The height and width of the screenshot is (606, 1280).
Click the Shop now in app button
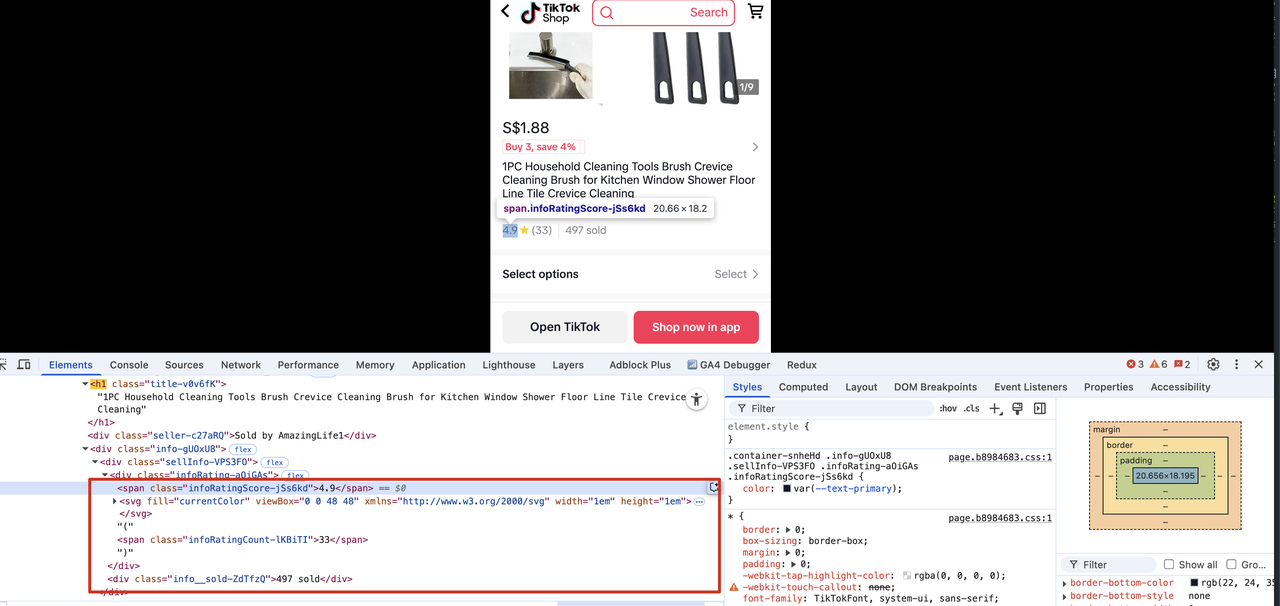[x=696, y=327]
